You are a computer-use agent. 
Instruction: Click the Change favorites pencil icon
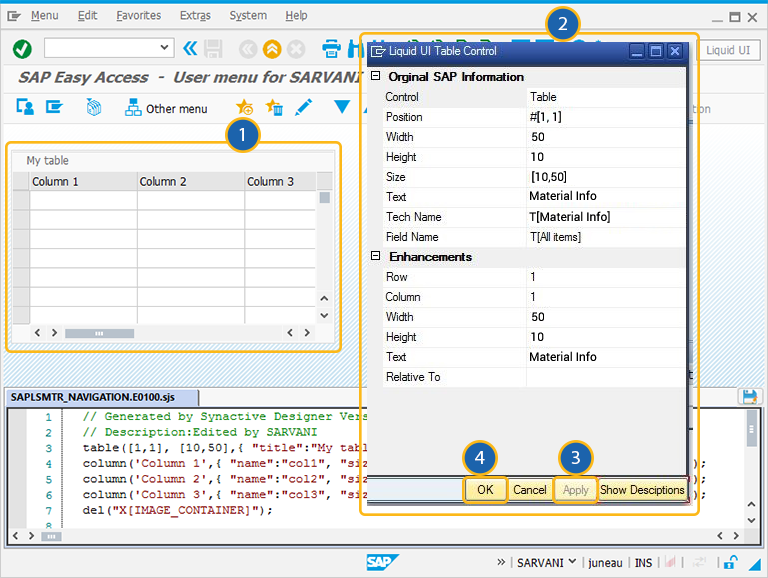pos(304,107)
